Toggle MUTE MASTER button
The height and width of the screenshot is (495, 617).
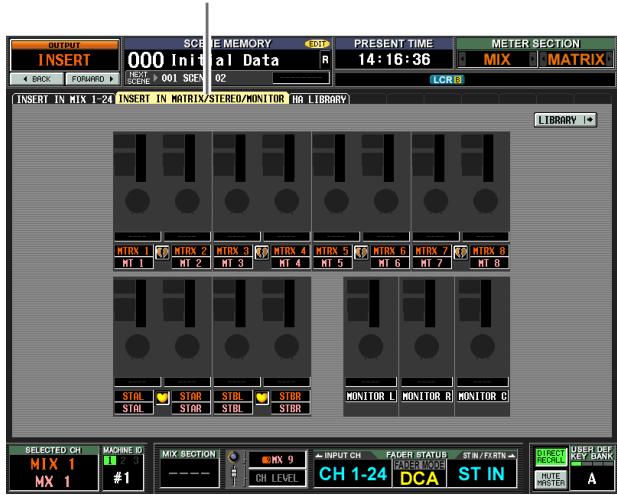click(550, 478)
